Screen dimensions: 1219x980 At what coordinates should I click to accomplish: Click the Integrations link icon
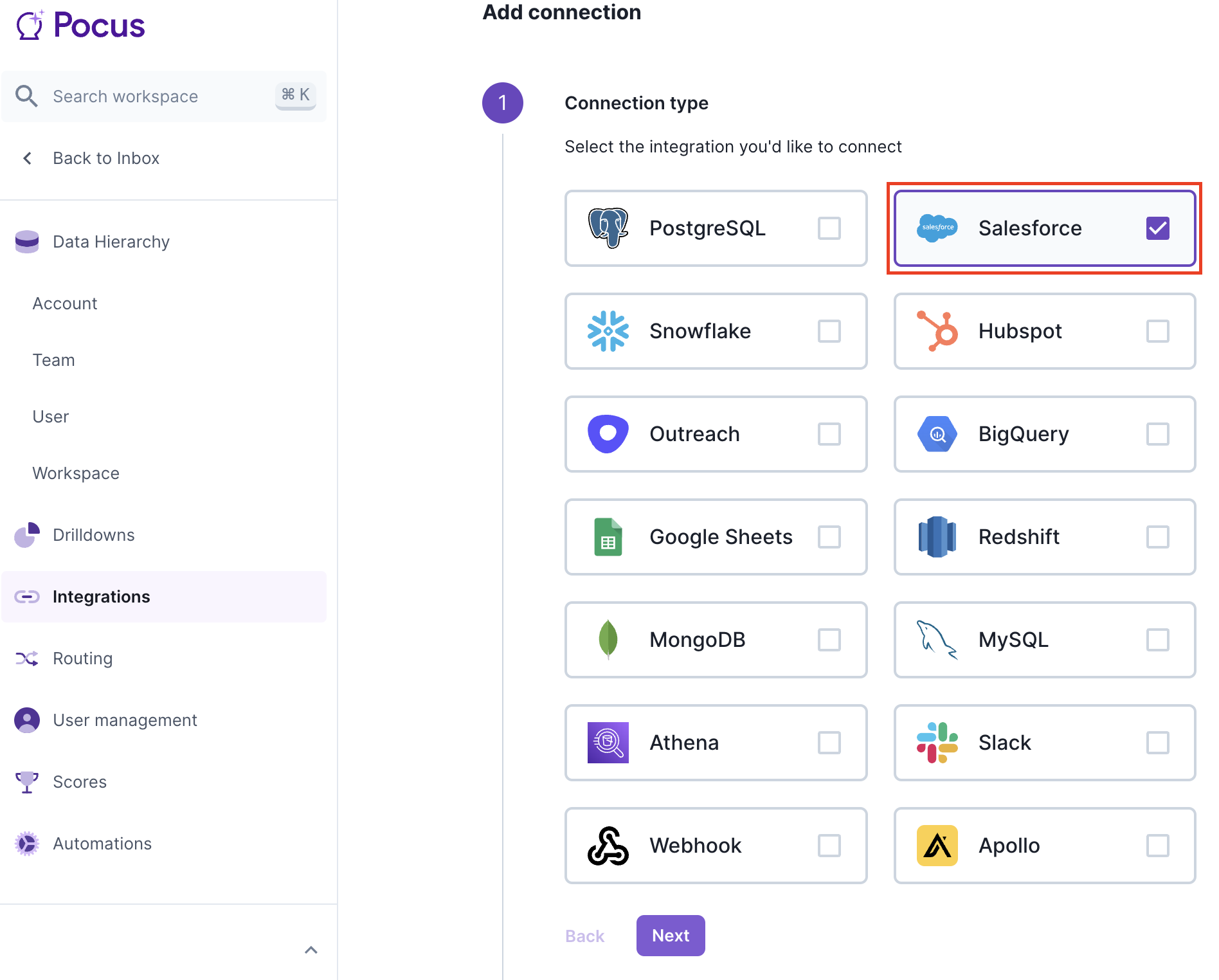(x=27, y=597)
